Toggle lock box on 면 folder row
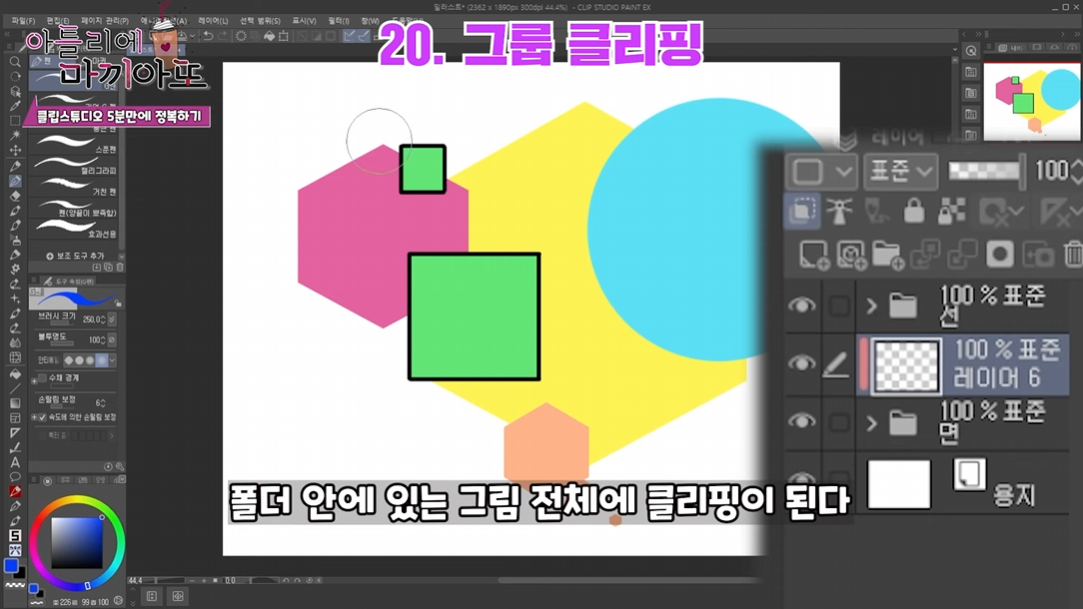The image size is (1083, 609). [838, 422]
